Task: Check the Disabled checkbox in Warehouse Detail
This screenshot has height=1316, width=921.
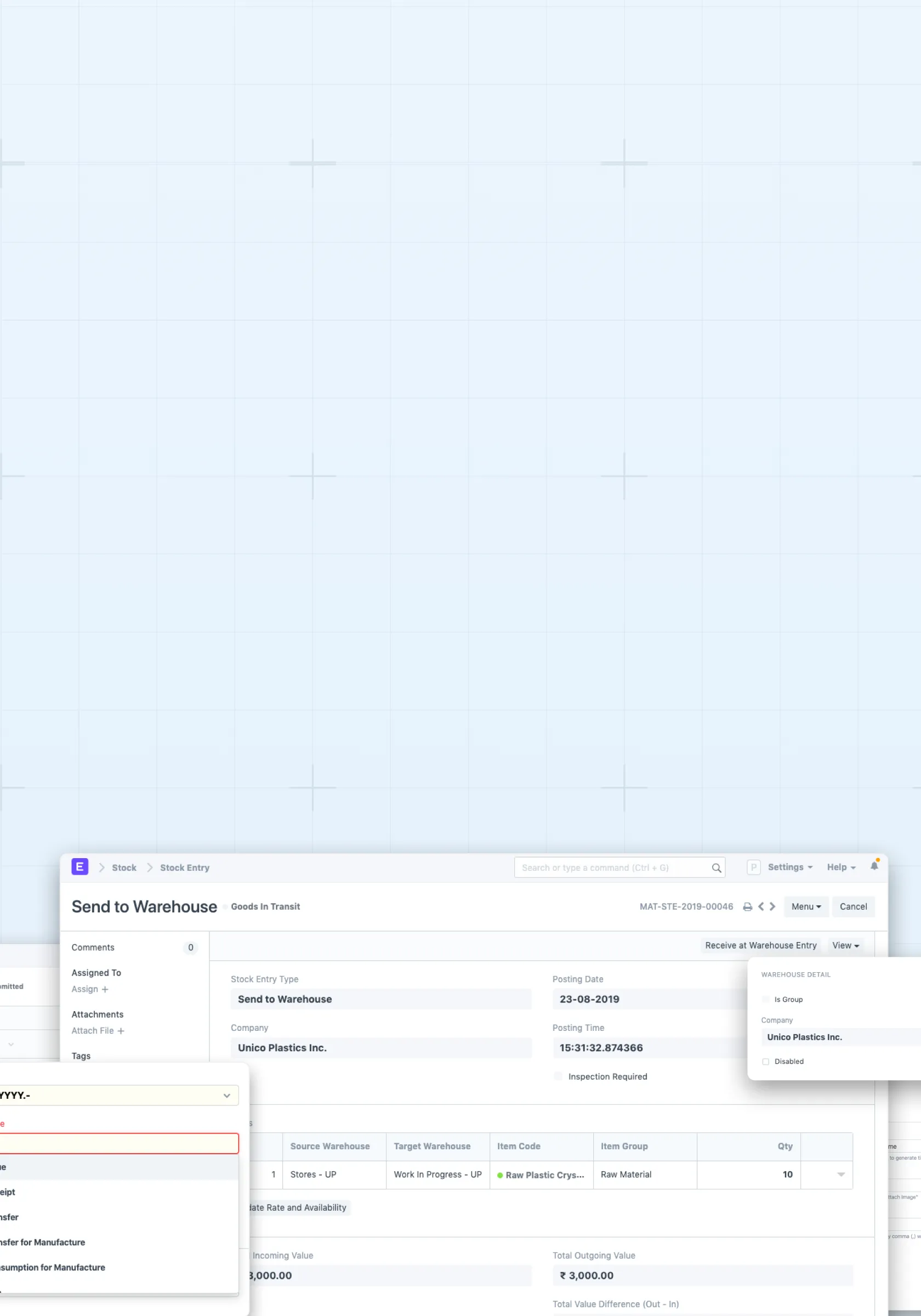Action: point(766,1062)
